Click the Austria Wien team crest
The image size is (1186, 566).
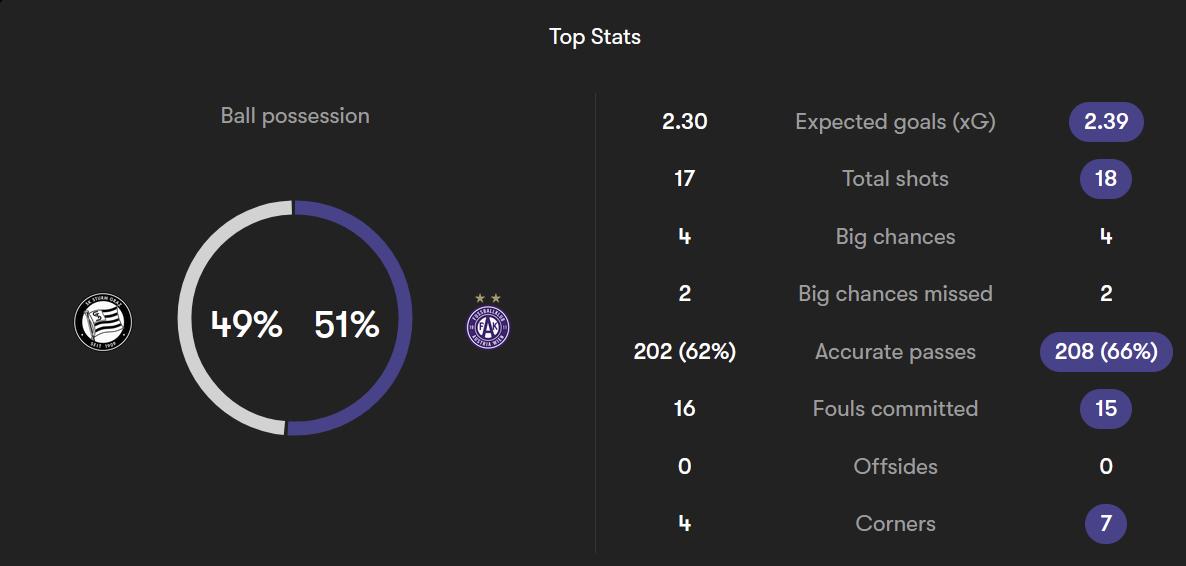pos(488,324)
